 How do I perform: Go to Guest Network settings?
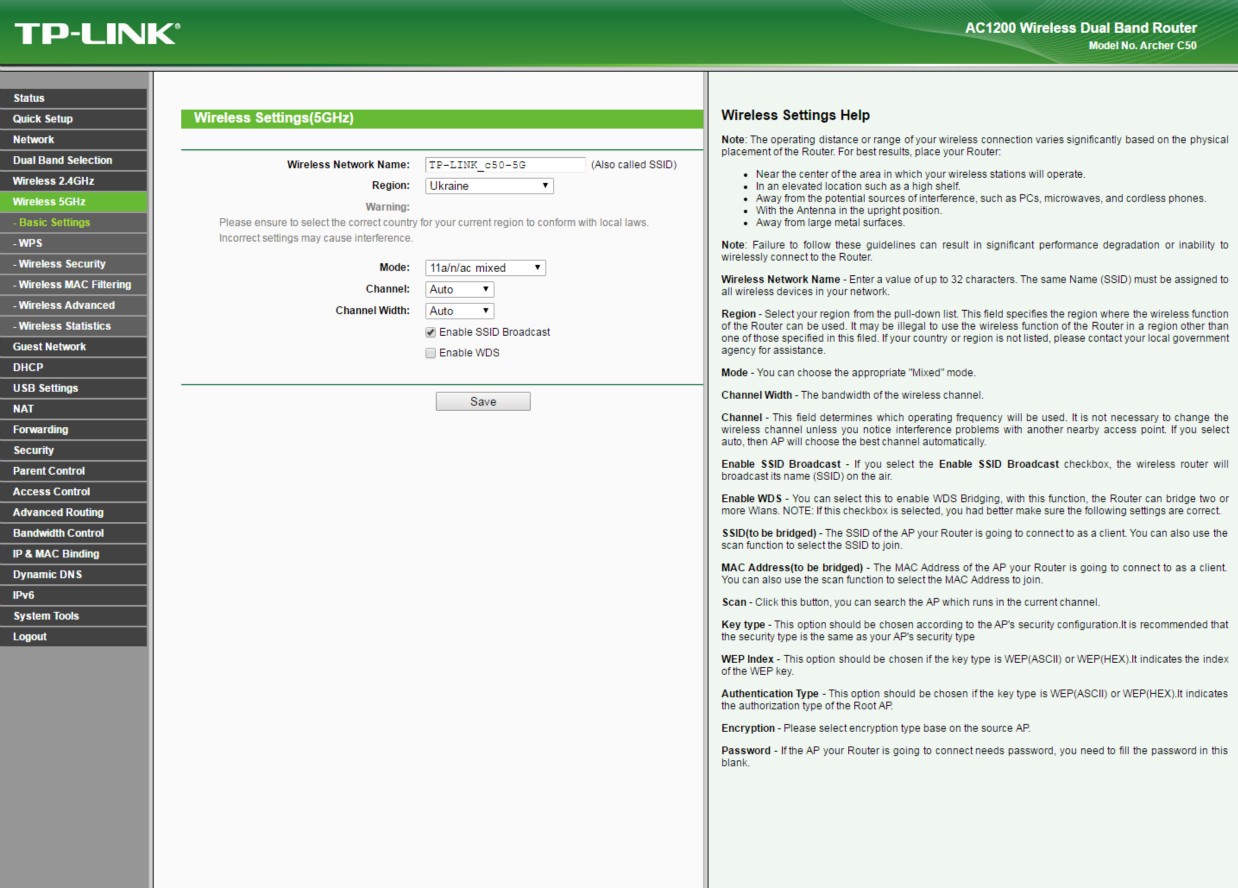pyautogui.click(x=49, y=347)
